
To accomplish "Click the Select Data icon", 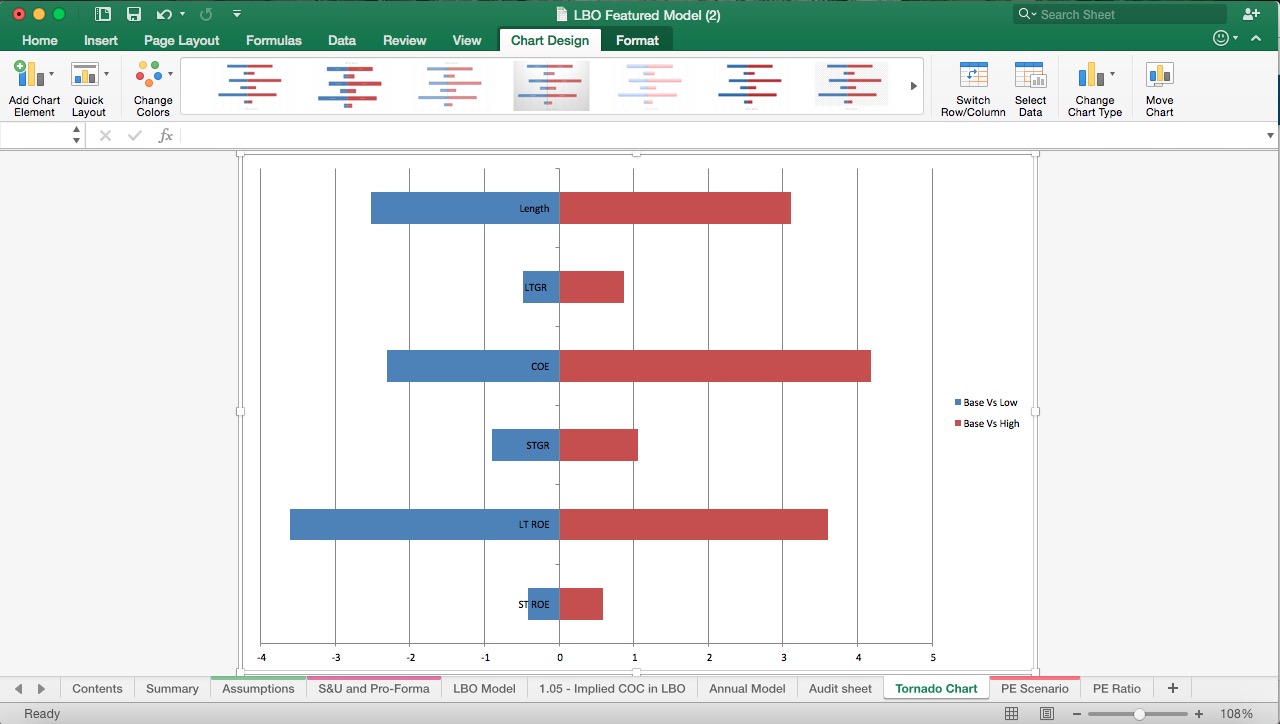I will pos(1030,80).
